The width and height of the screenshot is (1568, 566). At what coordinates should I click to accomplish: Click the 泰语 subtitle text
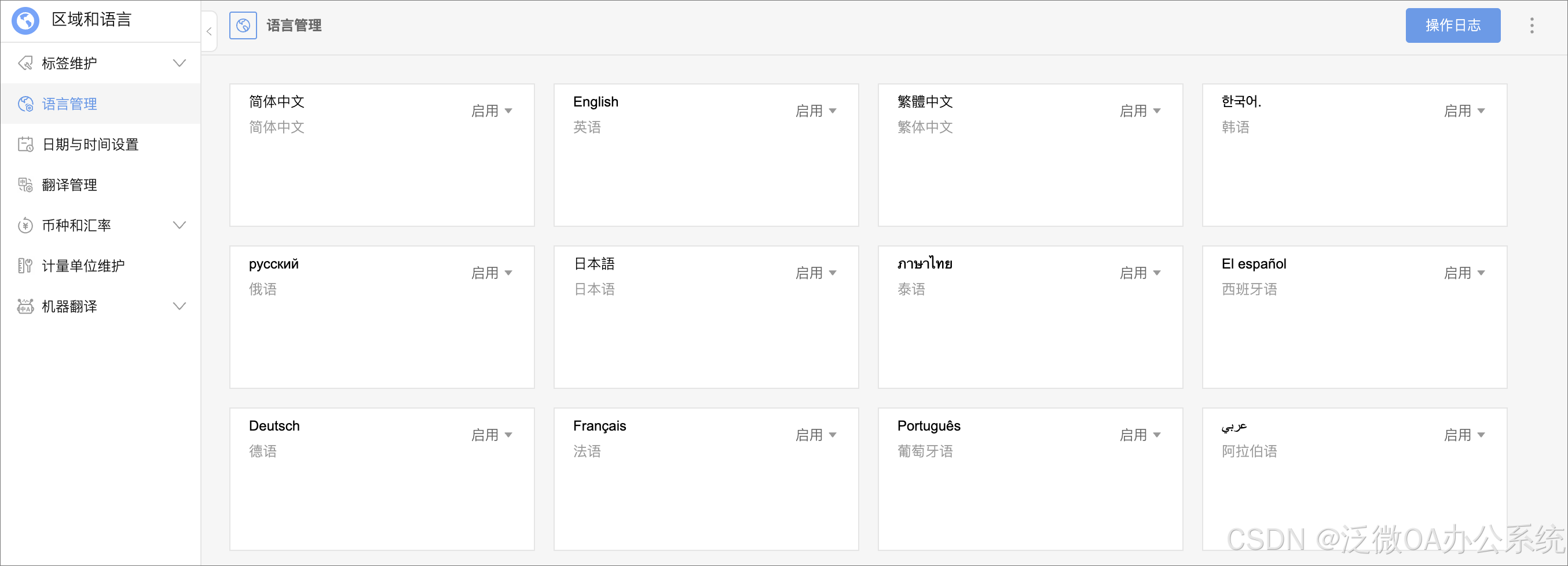pos(911,289)
